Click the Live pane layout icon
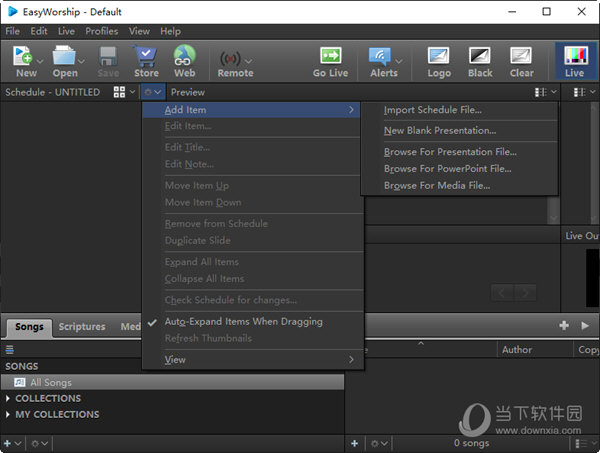 click(x=579, y=92)
